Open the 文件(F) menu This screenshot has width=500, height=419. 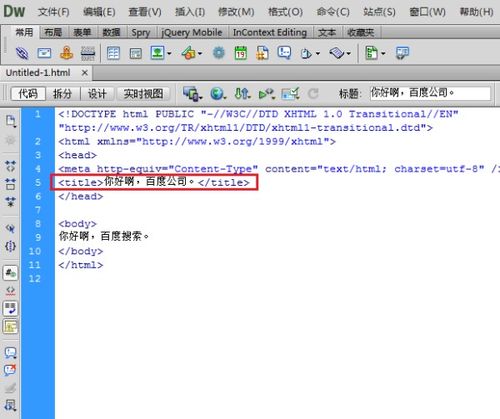[54, 12]
